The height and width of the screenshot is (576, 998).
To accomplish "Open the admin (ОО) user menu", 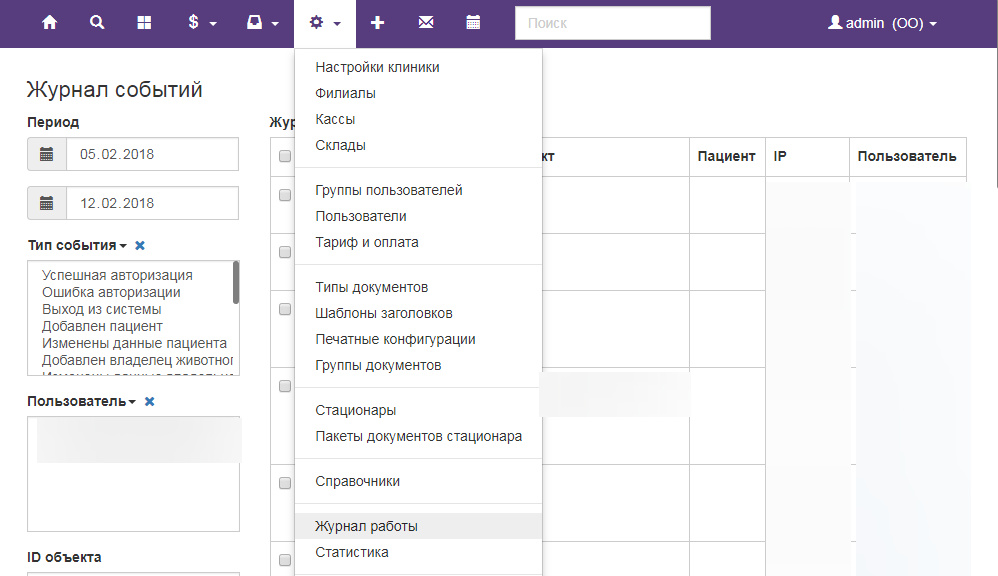I will click(882, 23).
